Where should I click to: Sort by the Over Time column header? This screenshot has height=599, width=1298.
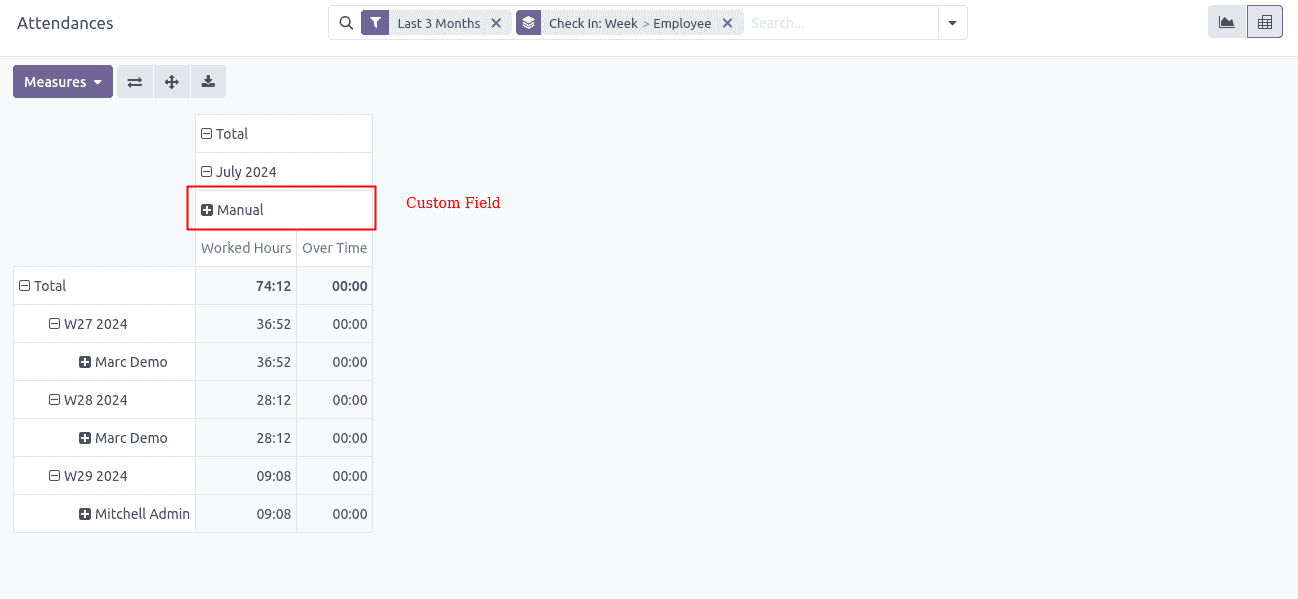click(x=335, y=248)
